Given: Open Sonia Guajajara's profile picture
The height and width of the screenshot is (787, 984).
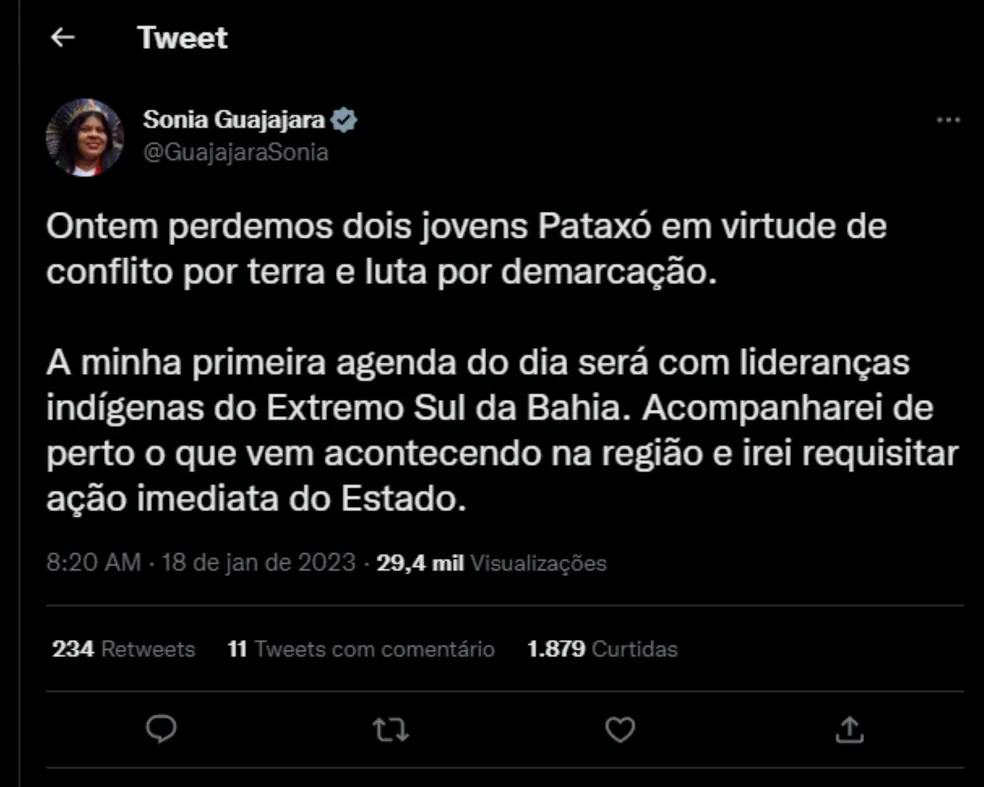Looking at the screenshot, I should click(85, 137).
